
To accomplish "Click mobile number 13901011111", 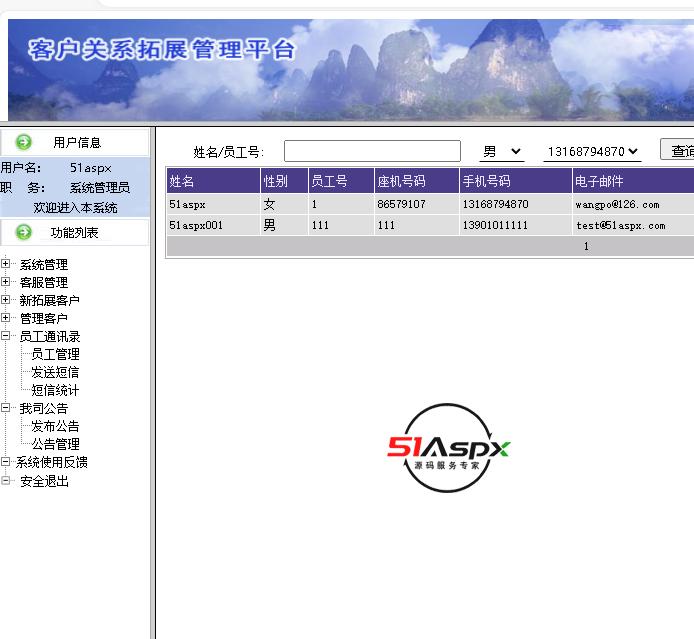I will 495,225.
